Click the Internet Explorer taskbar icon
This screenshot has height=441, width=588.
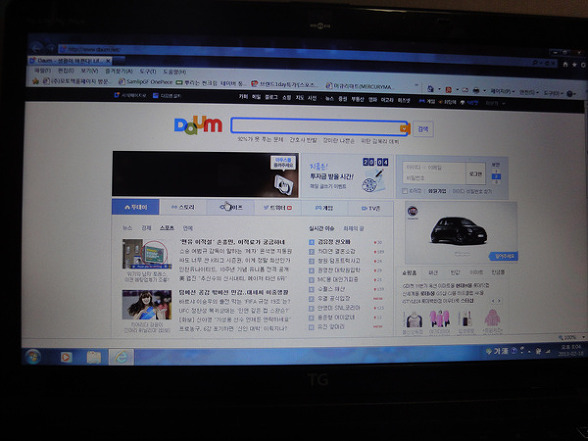pyautogui.click(x=121, y=357)
